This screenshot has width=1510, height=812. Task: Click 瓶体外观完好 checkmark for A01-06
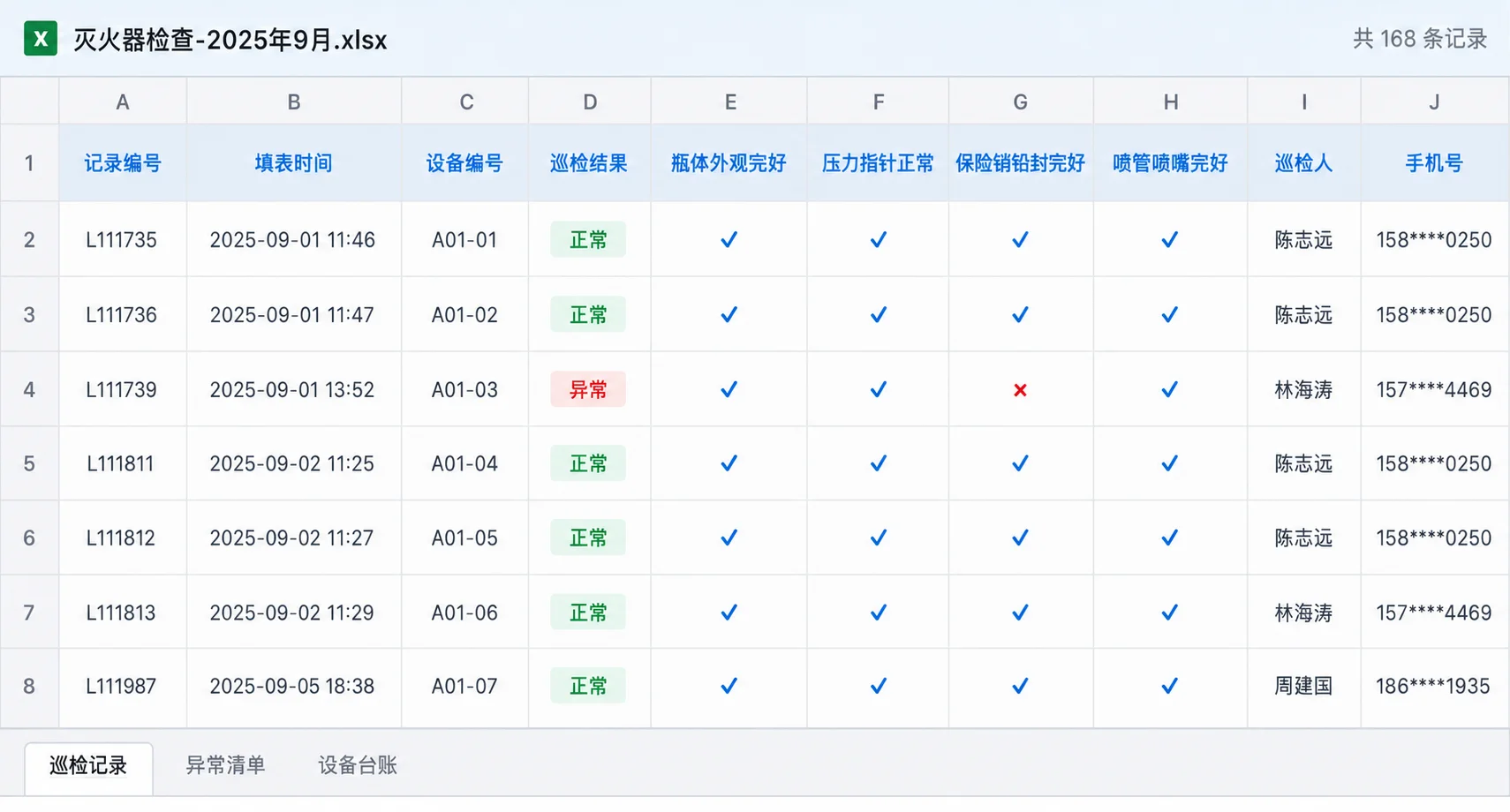pyautogui.click(x=729, y=613)
